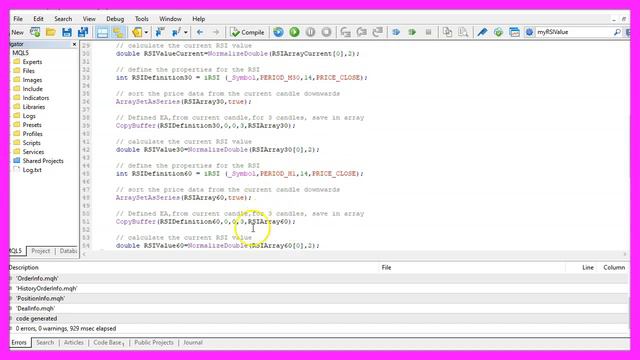
Task: Open the dropdown arrow beside the yellow tag icon
Action: [146, 32]
